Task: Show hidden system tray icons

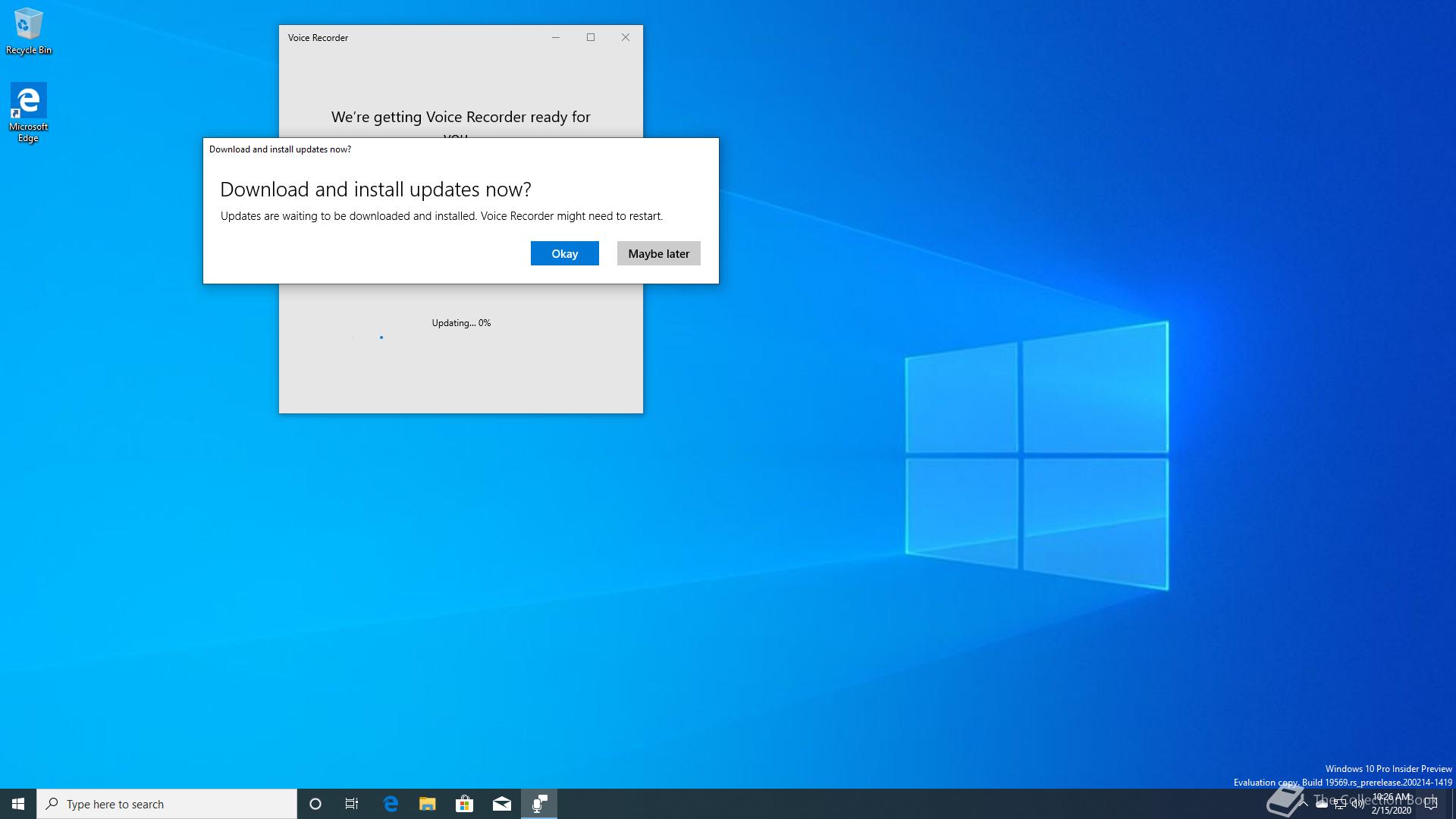Action: click(x=1304, y=804)
